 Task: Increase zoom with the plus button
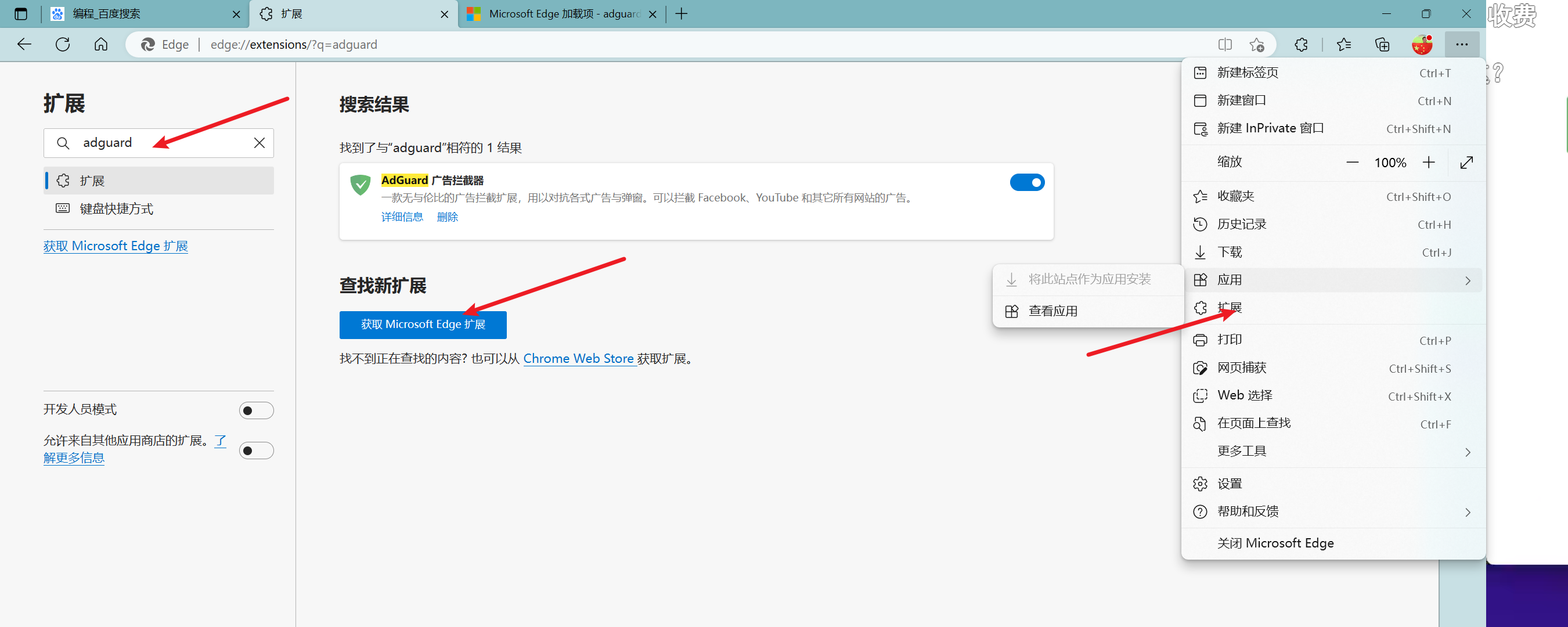1429,163
